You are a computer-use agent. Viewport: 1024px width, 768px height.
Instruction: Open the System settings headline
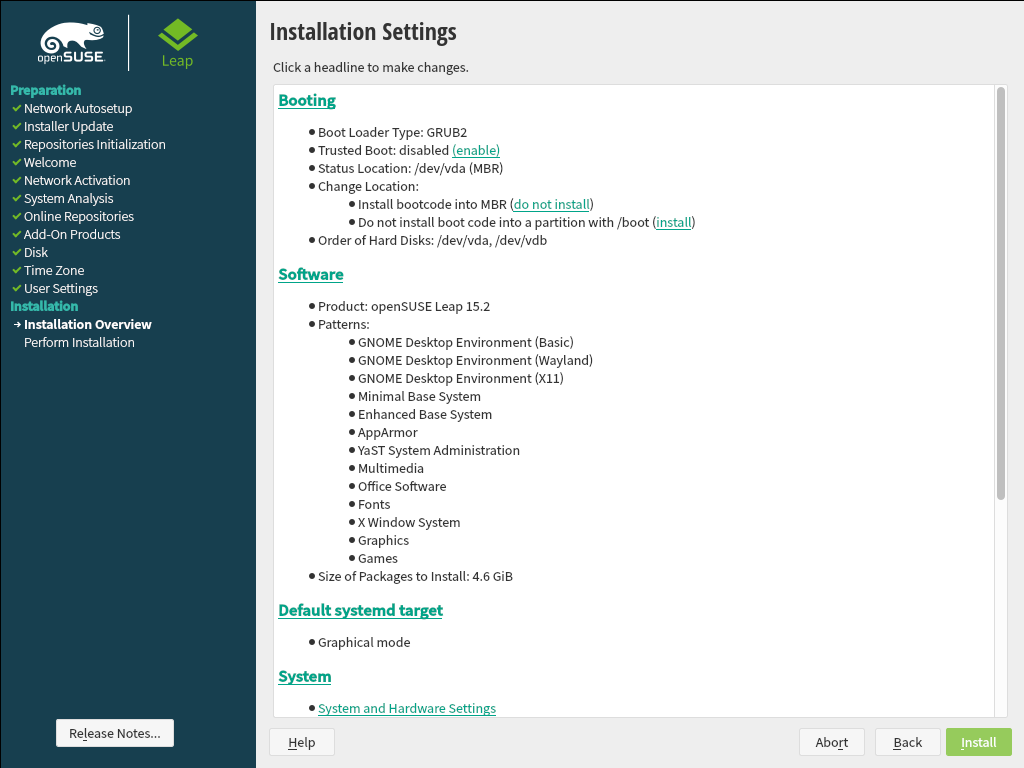pos(304,677)
